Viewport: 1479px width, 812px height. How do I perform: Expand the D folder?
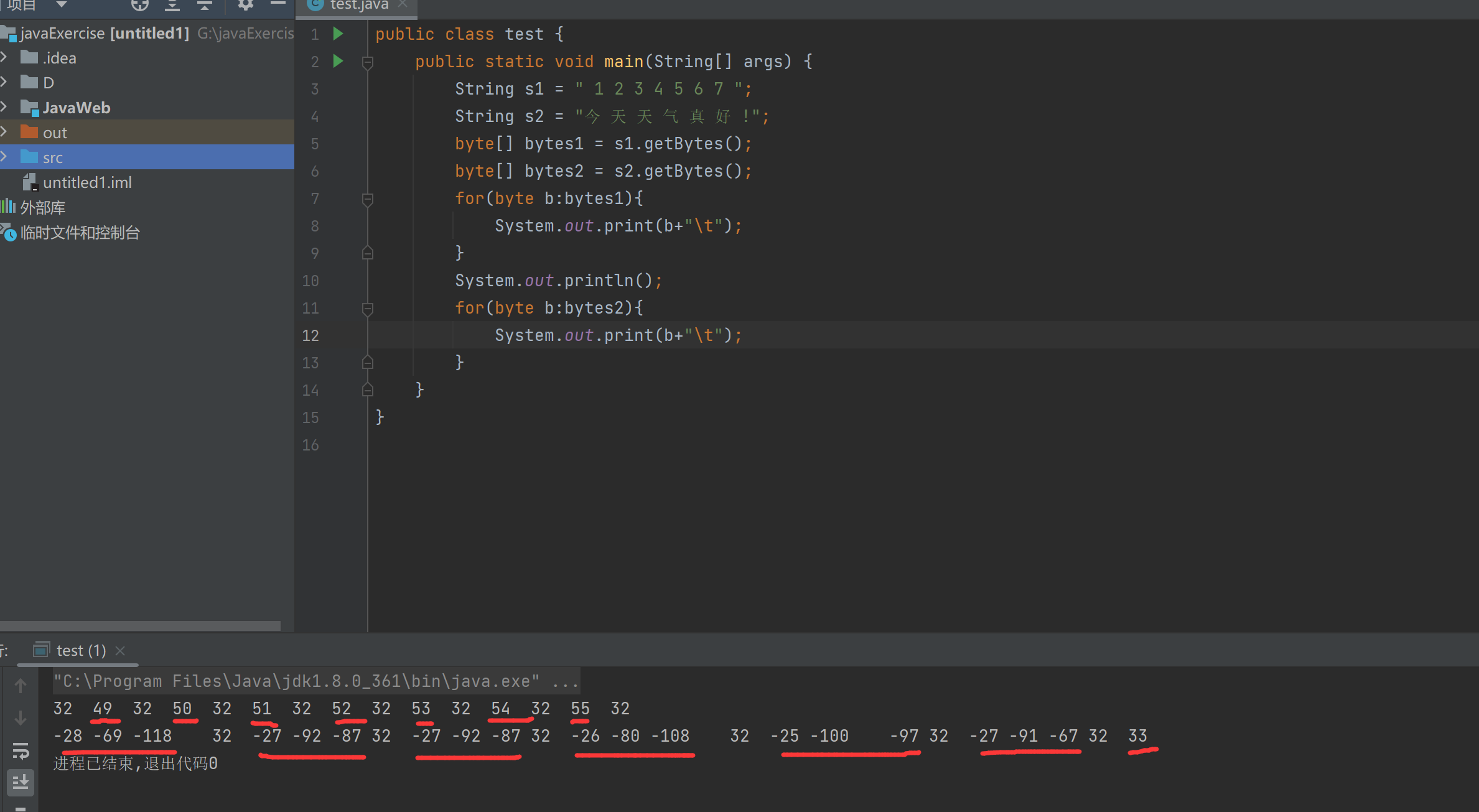click(x=4, y=82)
